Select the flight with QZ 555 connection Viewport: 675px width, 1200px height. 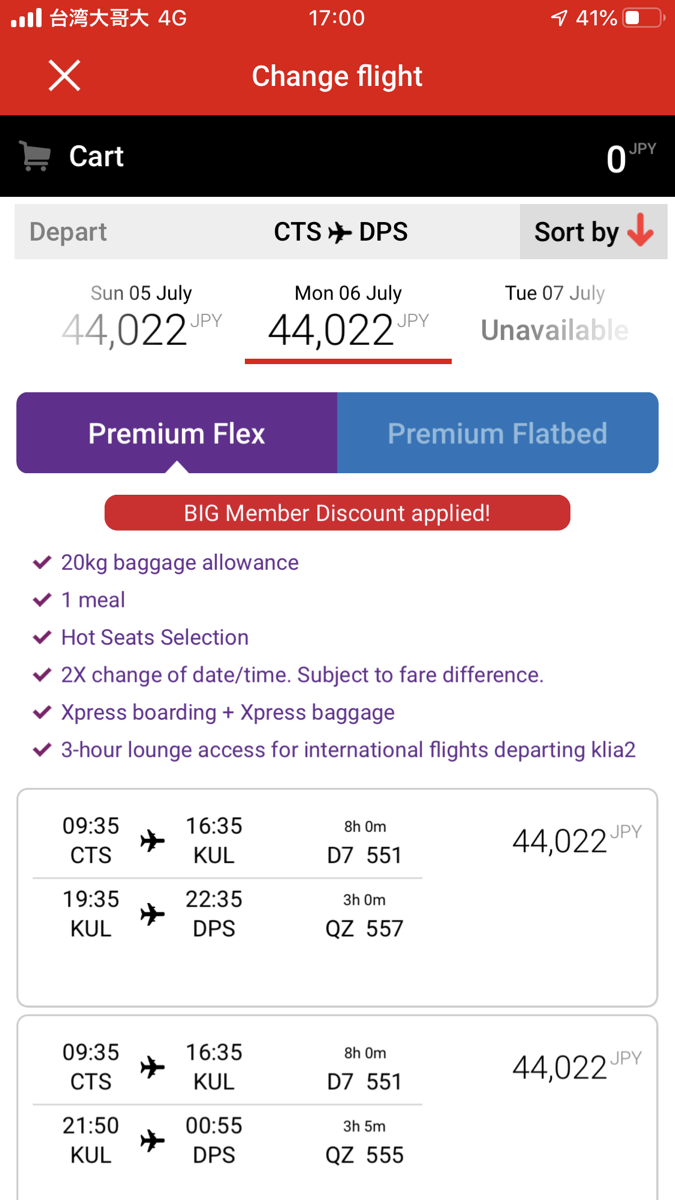point(337,1108)
